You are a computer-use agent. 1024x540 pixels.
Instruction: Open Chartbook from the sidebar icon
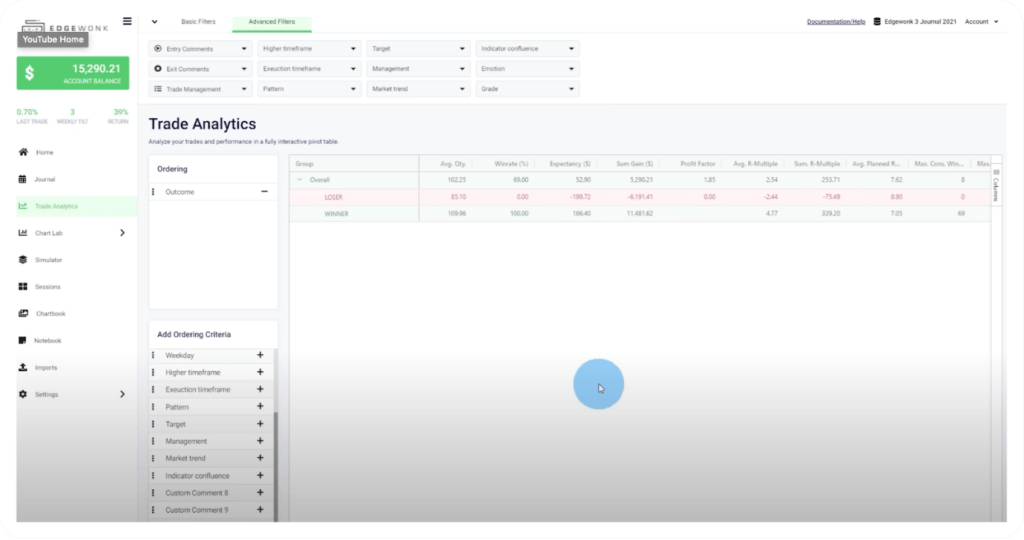(x=22, y=313)
